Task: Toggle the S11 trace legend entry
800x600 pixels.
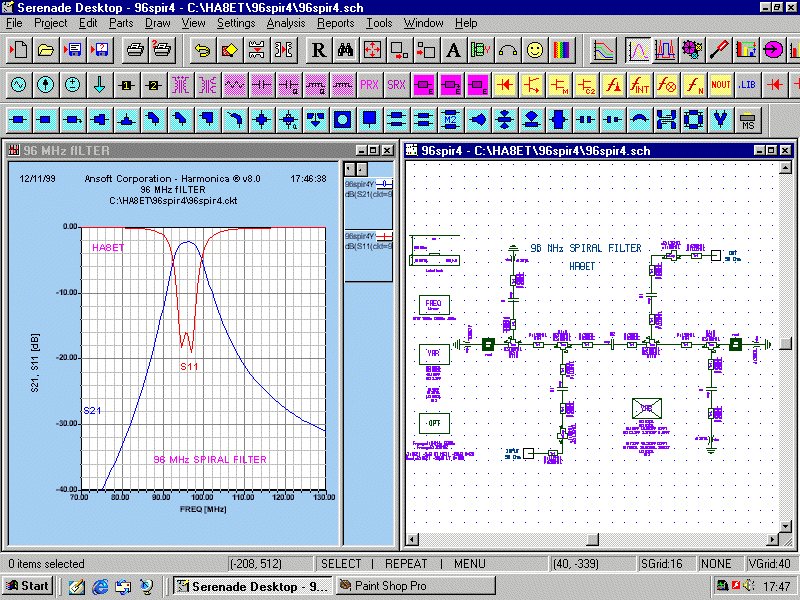Action: point(368,240)
